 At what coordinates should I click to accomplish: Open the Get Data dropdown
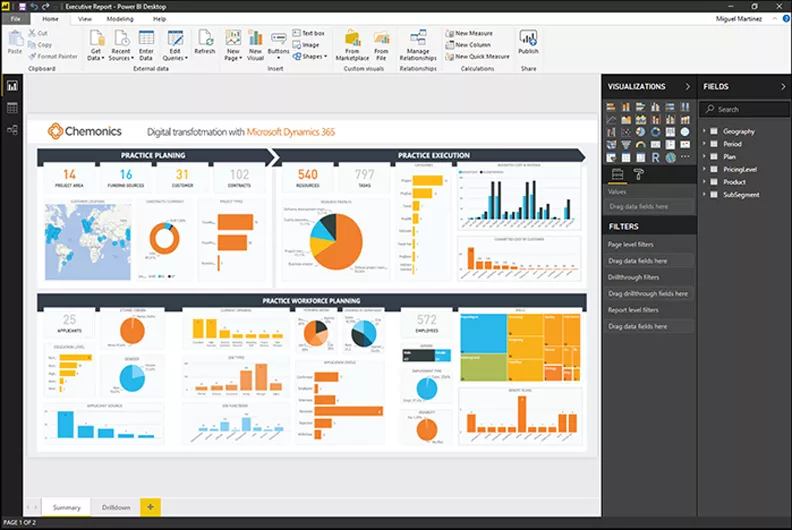[x=97, y=45]
